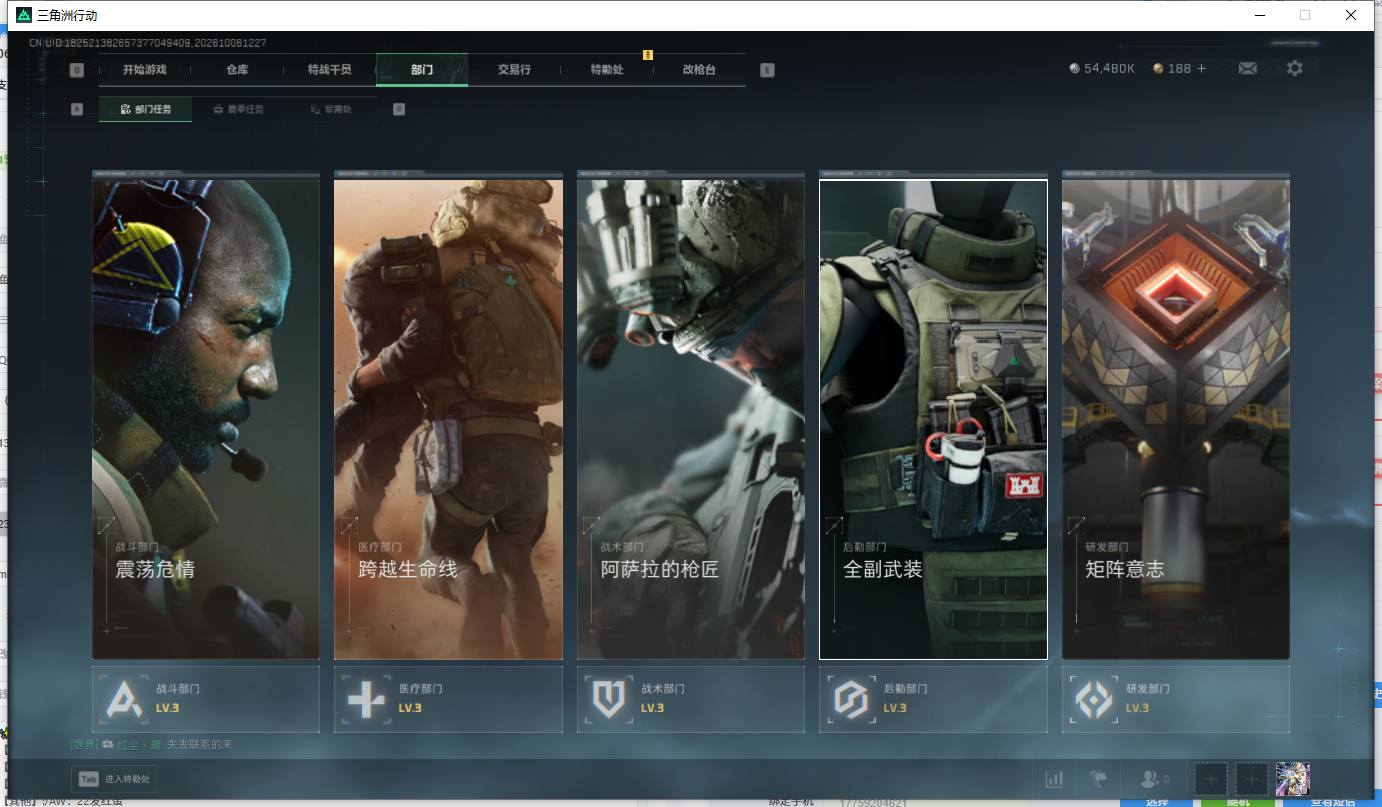Viewport: 1382px width, 807px height.
Task: Click the D key hint after sub-tabs
Action: point(399,109)
